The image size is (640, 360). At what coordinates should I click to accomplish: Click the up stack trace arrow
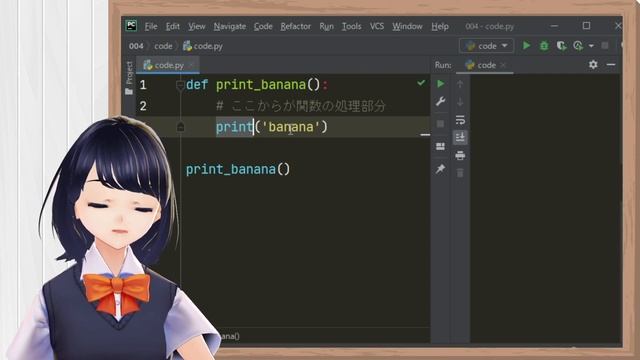(460, 84)
